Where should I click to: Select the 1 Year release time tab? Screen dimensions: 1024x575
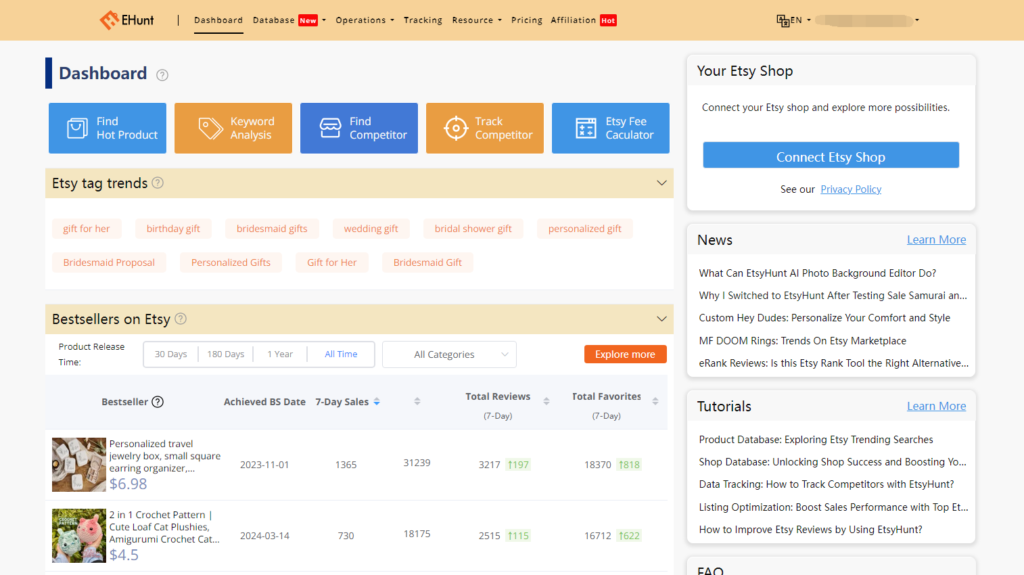coord(280,354)
